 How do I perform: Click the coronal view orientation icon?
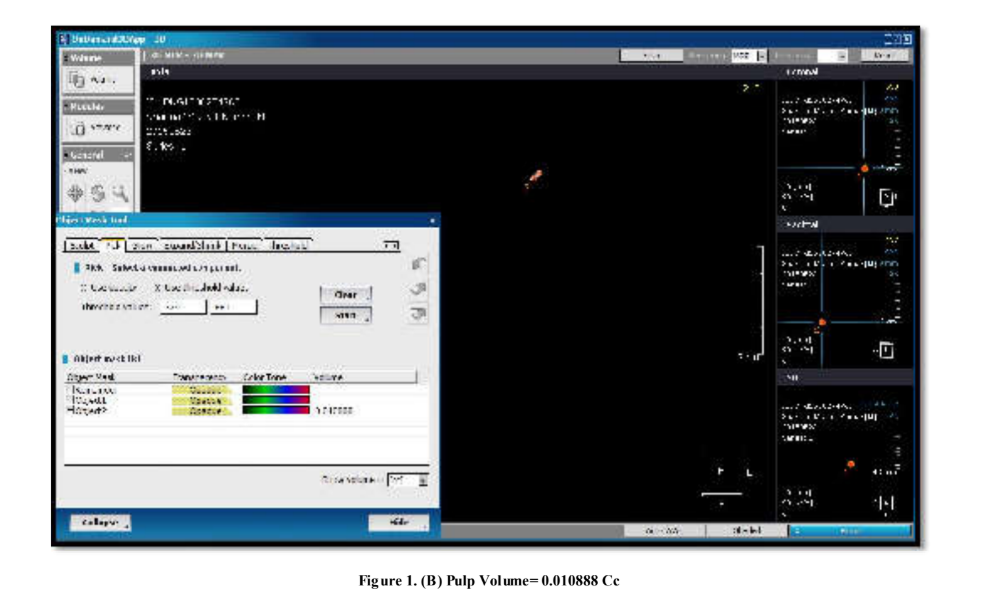tap(885, 197)
